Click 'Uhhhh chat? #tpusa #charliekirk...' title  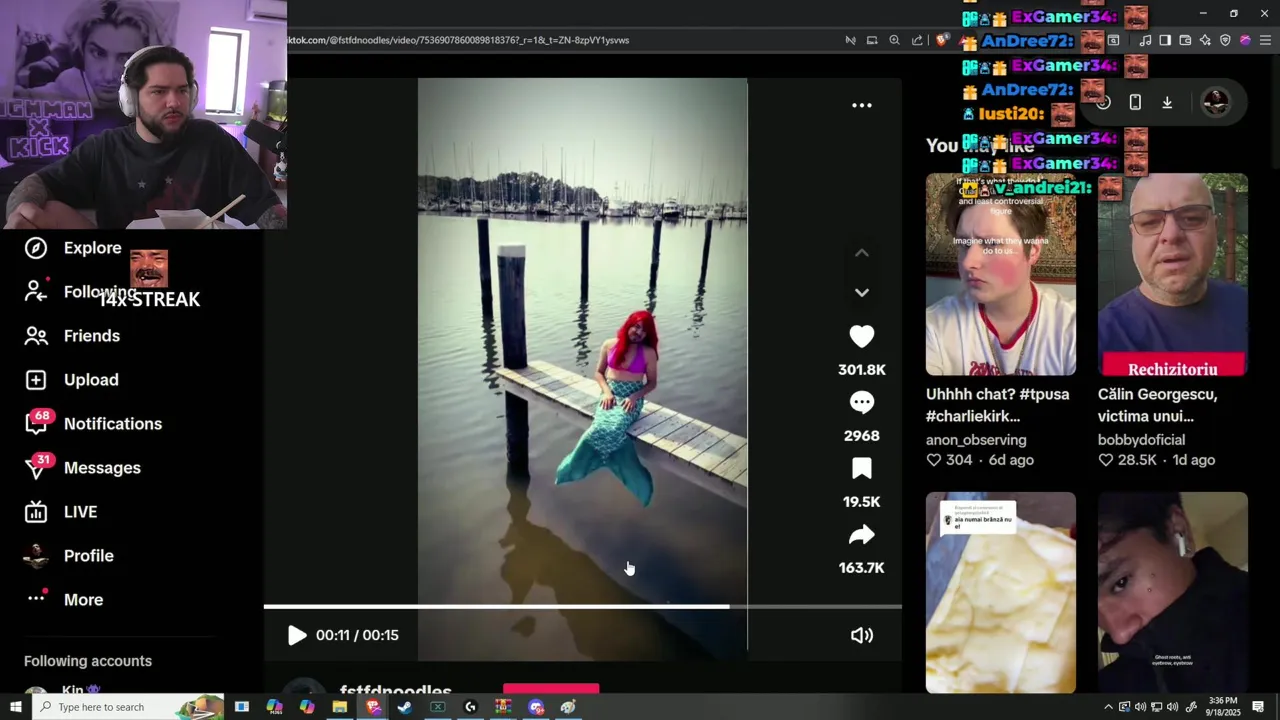[997, 405]
